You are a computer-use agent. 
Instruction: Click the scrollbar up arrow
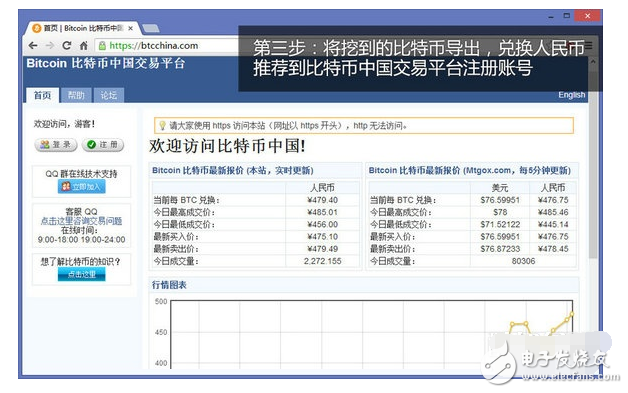[x=593, y=62]
